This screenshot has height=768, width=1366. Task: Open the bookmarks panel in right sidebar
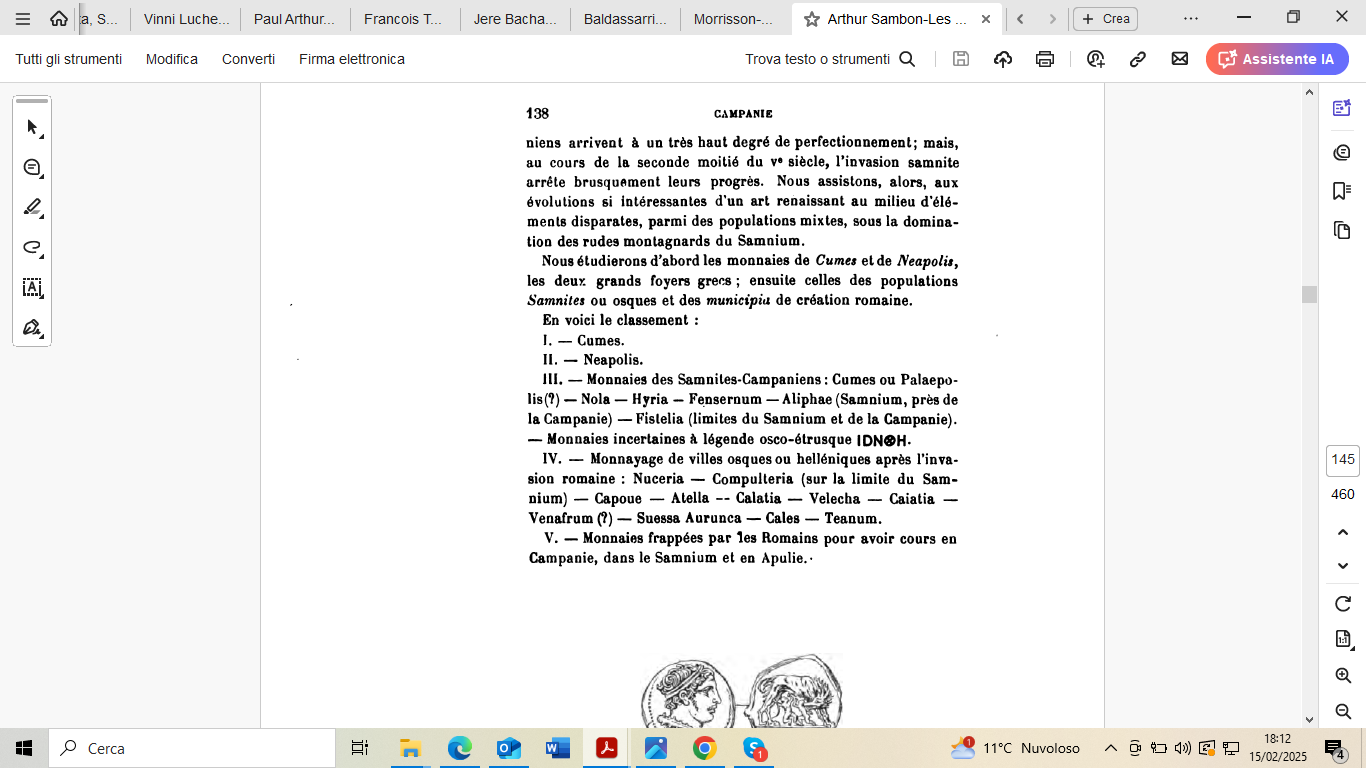1342,190
